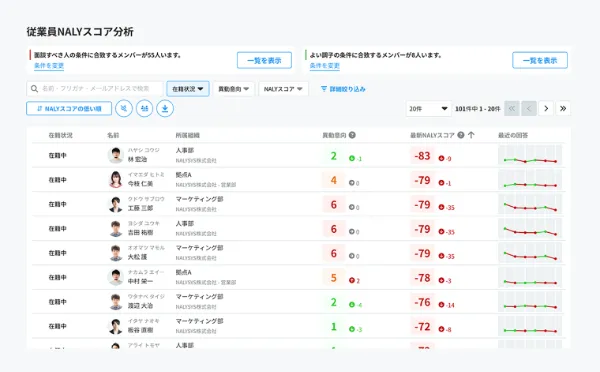Click 条件を変更 under good-condition notice
Screen dimensions: 600x372
click(x=324, y=65)
